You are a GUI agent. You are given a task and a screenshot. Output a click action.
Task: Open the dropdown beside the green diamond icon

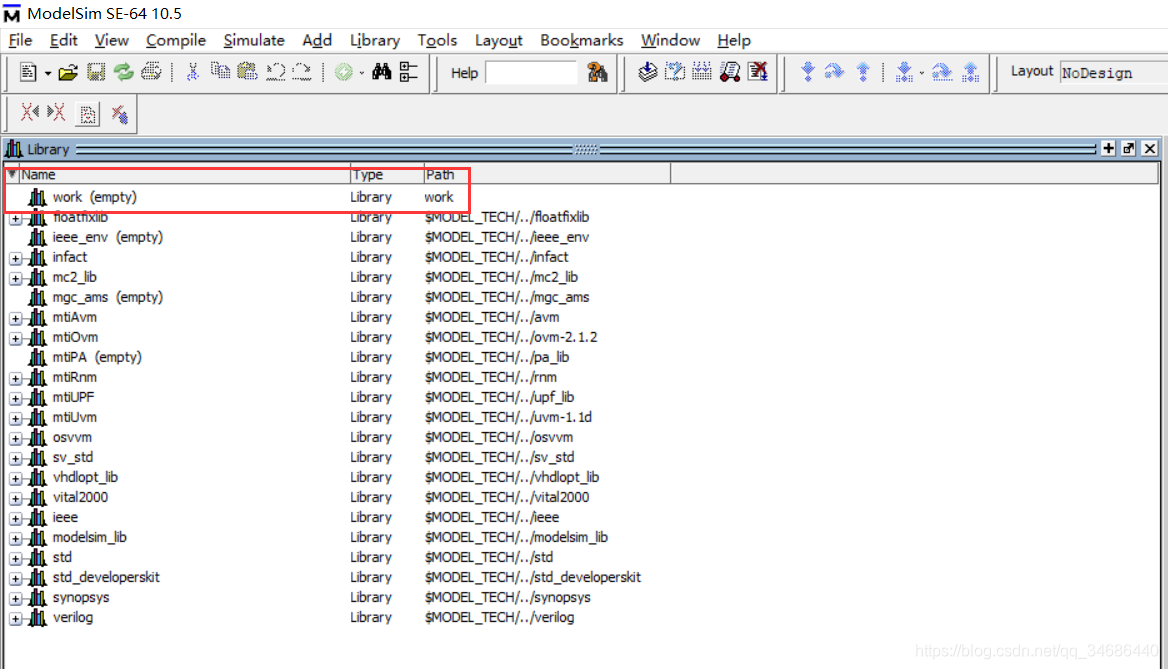click(362, 74)
